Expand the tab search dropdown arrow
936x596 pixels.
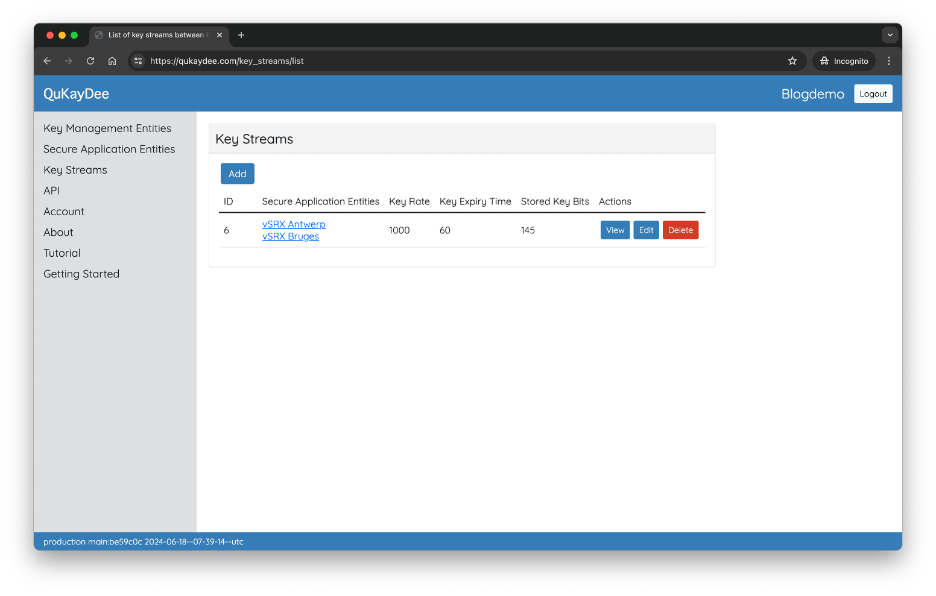tap(889, 35)
